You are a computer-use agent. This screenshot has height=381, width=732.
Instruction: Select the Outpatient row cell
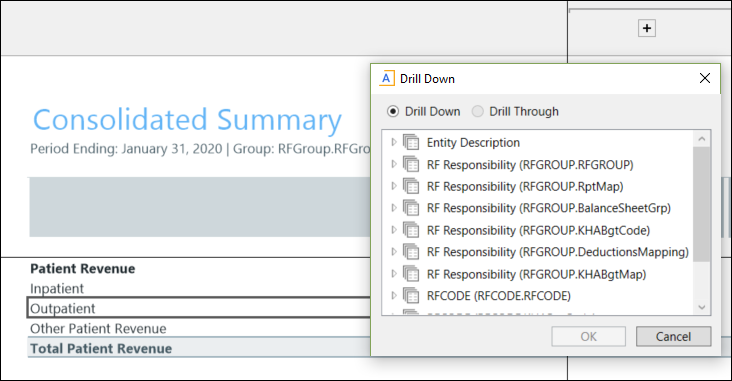tap(199, 308)
